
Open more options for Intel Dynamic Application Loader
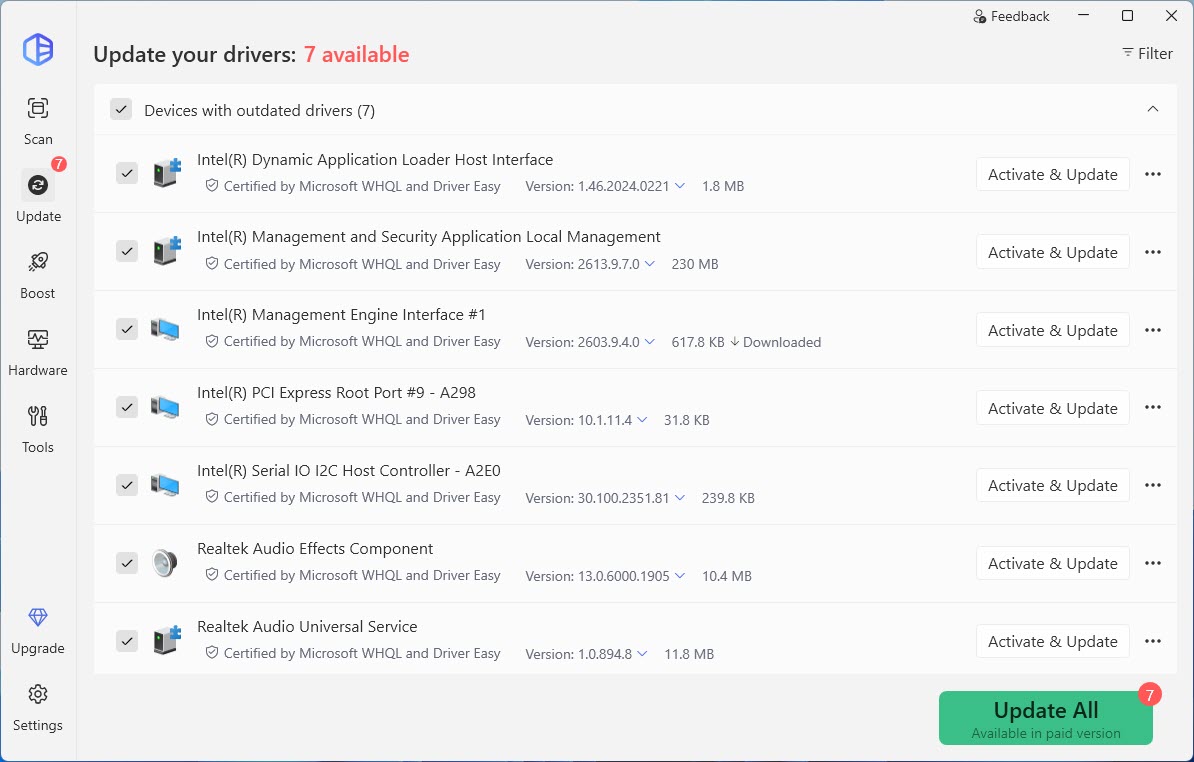click(x=1153, y=174)
